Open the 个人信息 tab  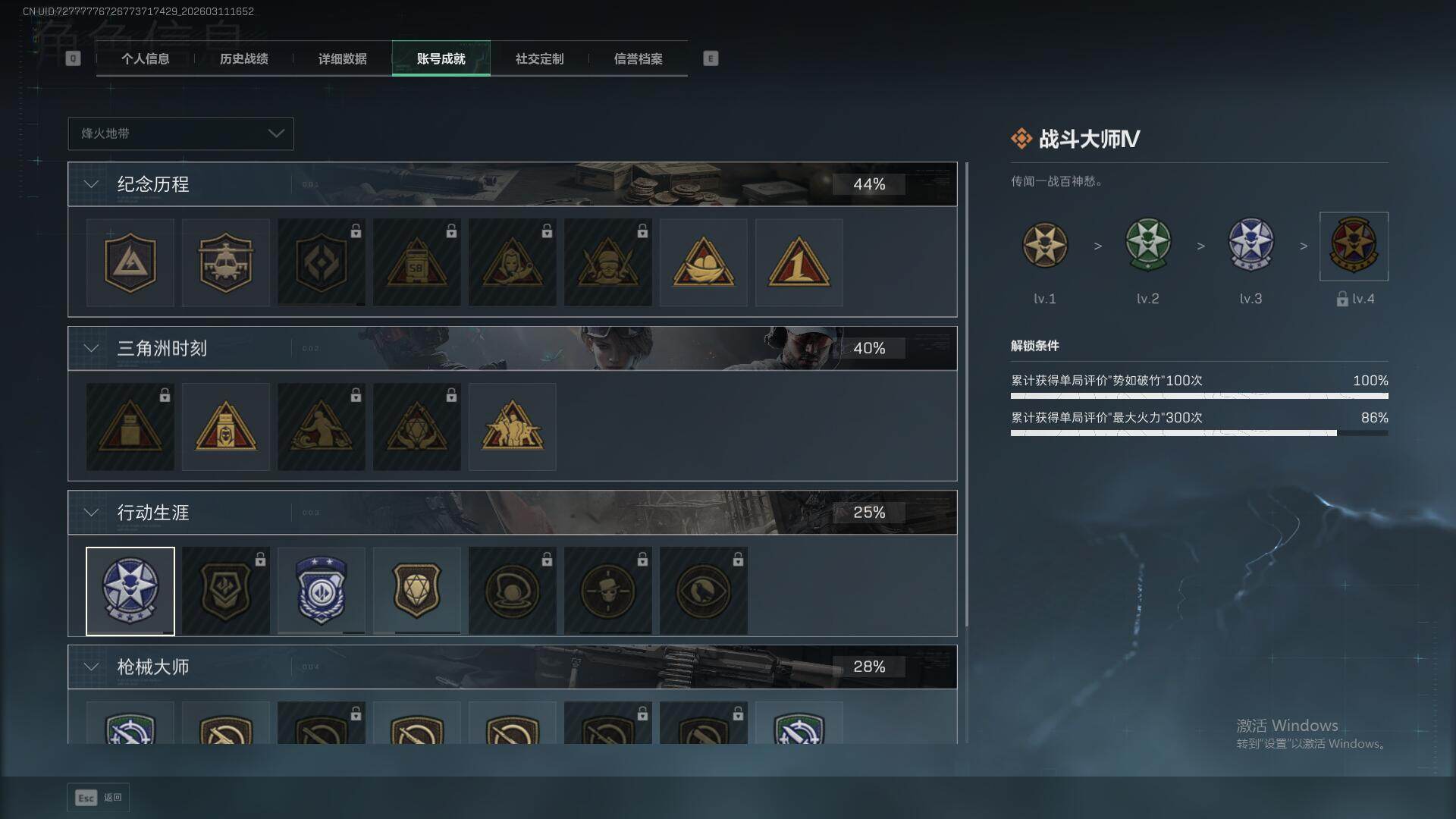coord(145,58)
